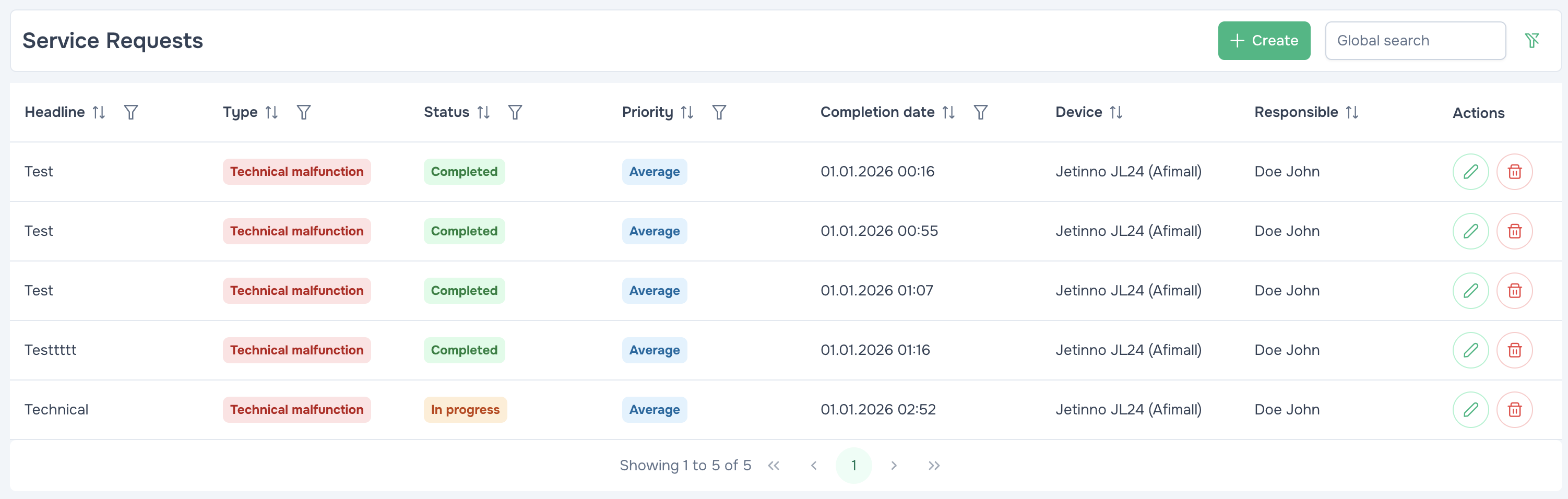Open the filter icon on the Completion date column
Viewport: 1568px width, 499px height.
(x=981, y=112)
